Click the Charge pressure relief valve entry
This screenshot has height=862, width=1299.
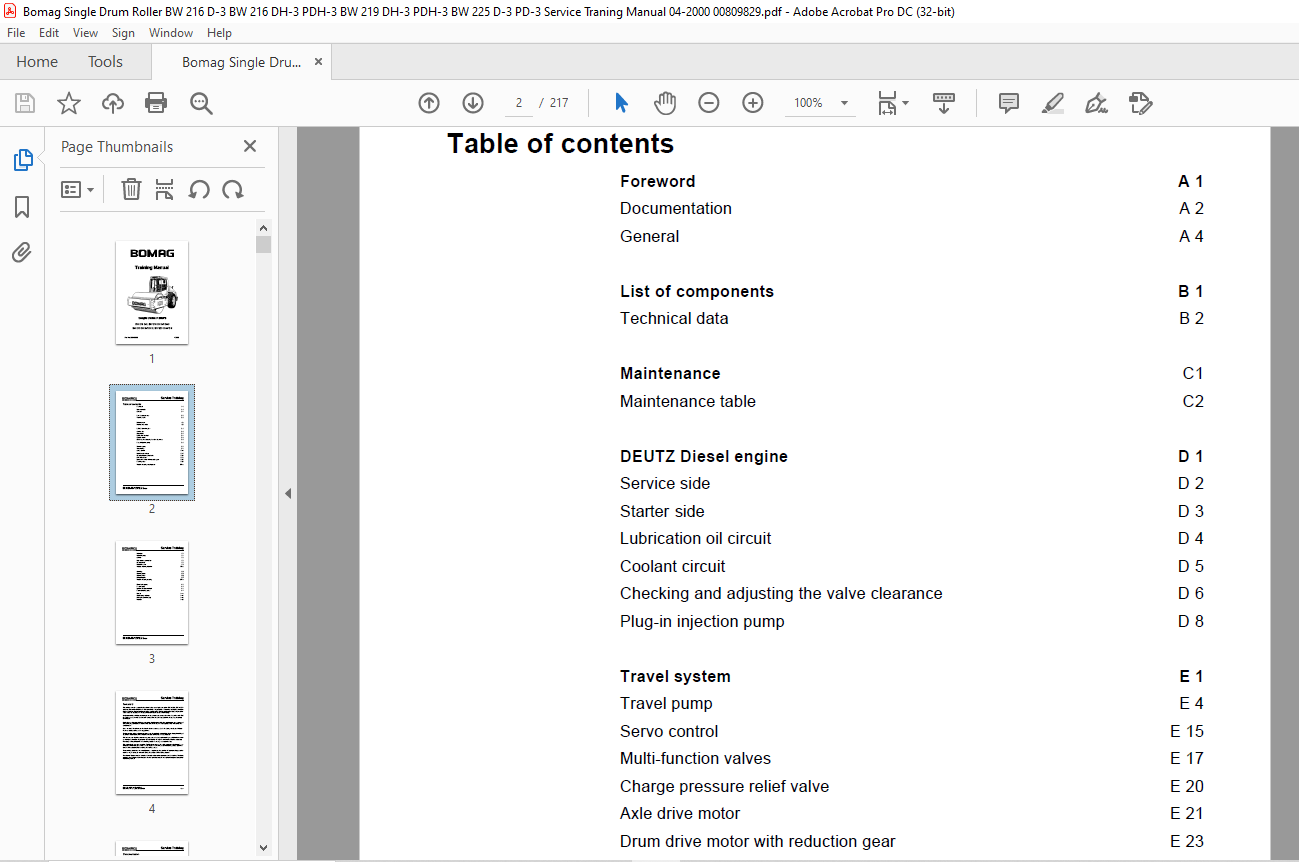coord(724,786)
